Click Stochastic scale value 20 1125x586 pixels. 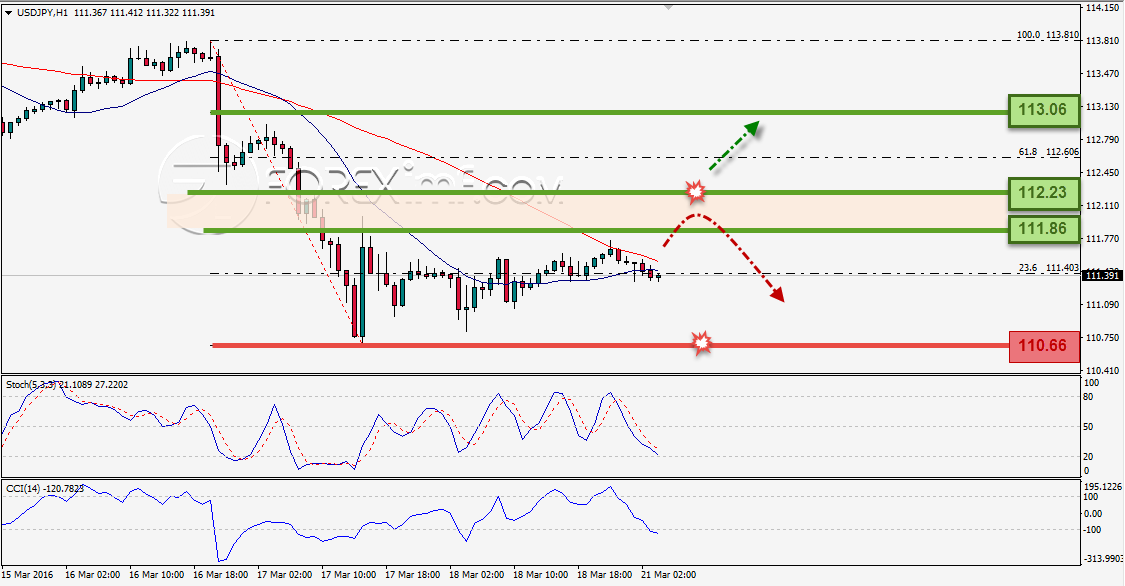(1088, 457)
